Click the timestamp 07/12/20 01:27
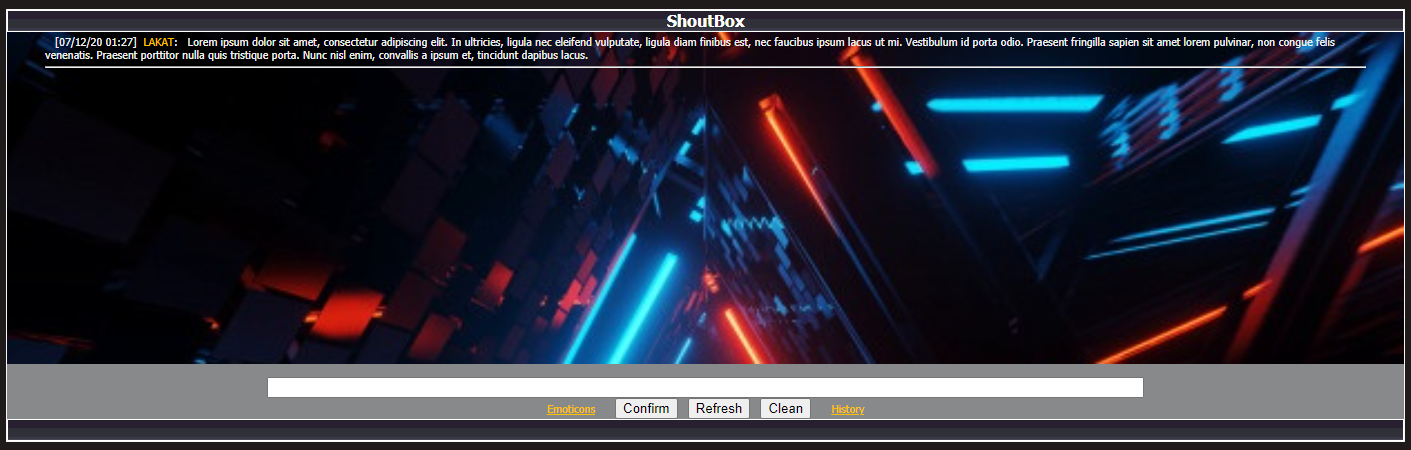 pos(96,42)
